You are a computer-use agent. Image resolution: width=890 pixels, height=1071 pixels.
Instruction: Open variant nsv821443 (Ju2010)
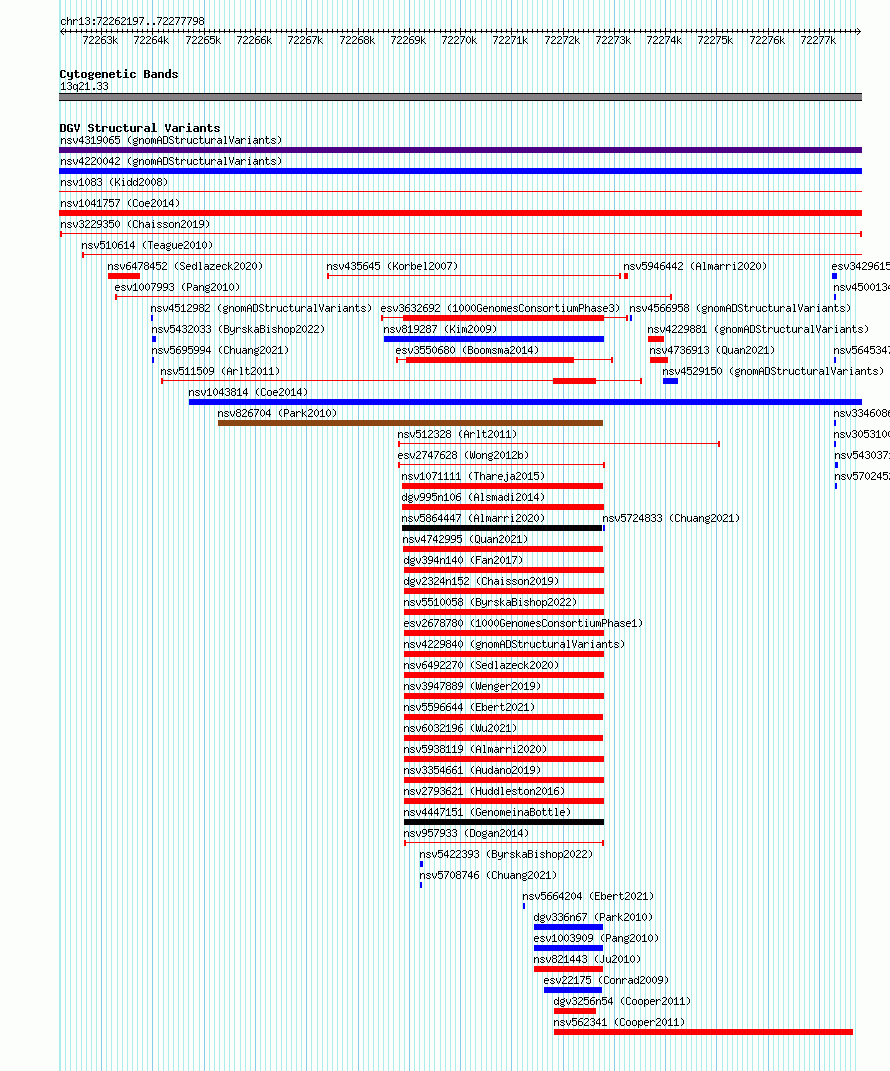pos(587,960)
